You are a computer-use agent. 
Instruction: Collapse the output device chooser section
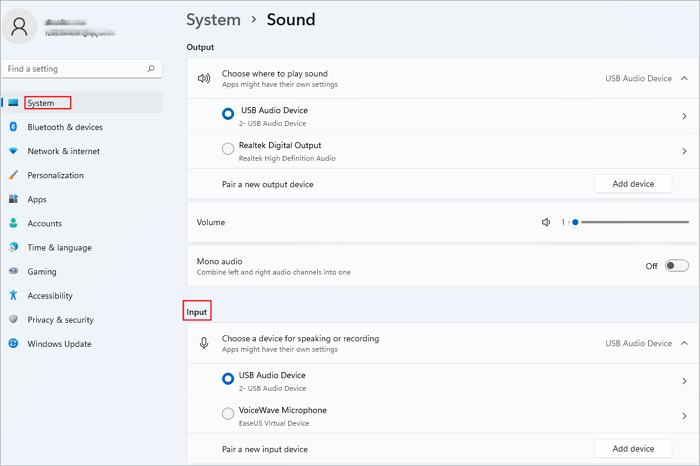tap(684, 78)
